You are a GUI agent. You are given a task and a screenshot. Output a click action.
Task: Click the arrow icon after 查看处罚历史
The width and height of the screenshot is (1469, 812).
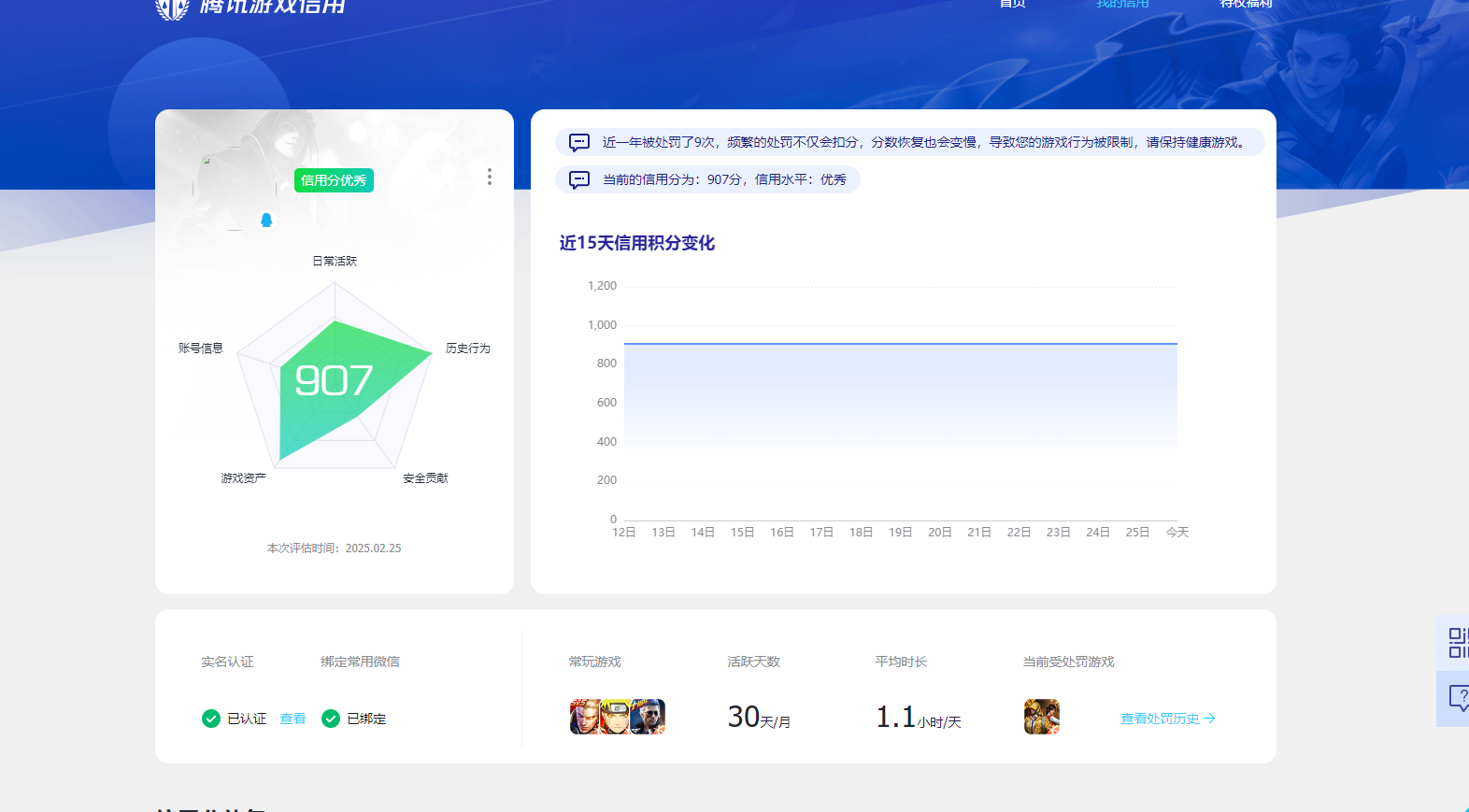[1209, 719]
